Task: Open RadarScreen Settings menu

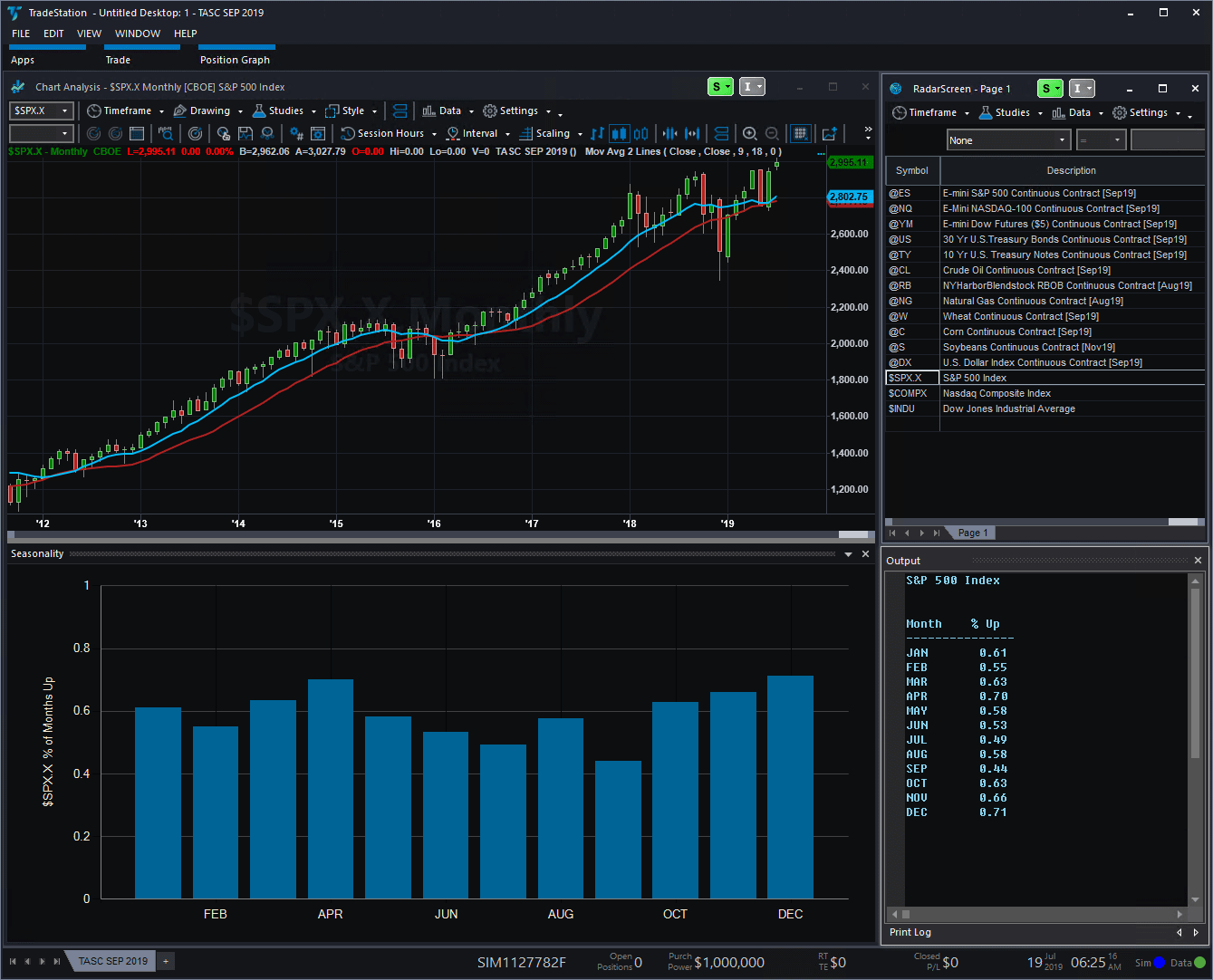Action: pyautogui.click(x=1148, y=112)
